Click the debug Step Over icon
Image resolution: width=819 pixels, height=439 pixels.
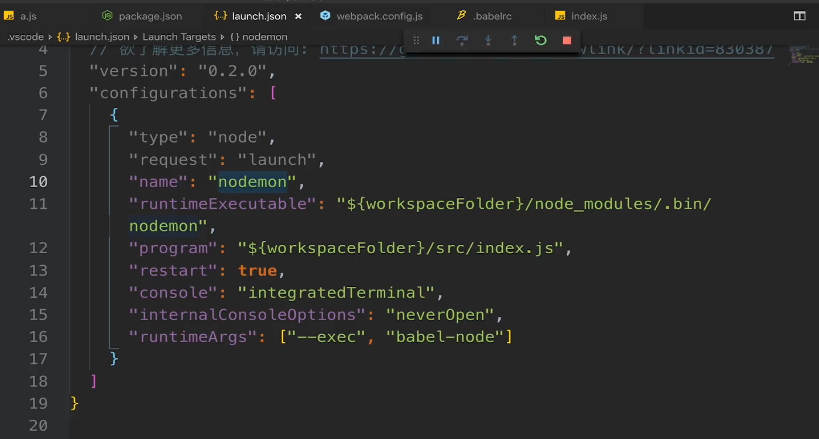point(462,40)
